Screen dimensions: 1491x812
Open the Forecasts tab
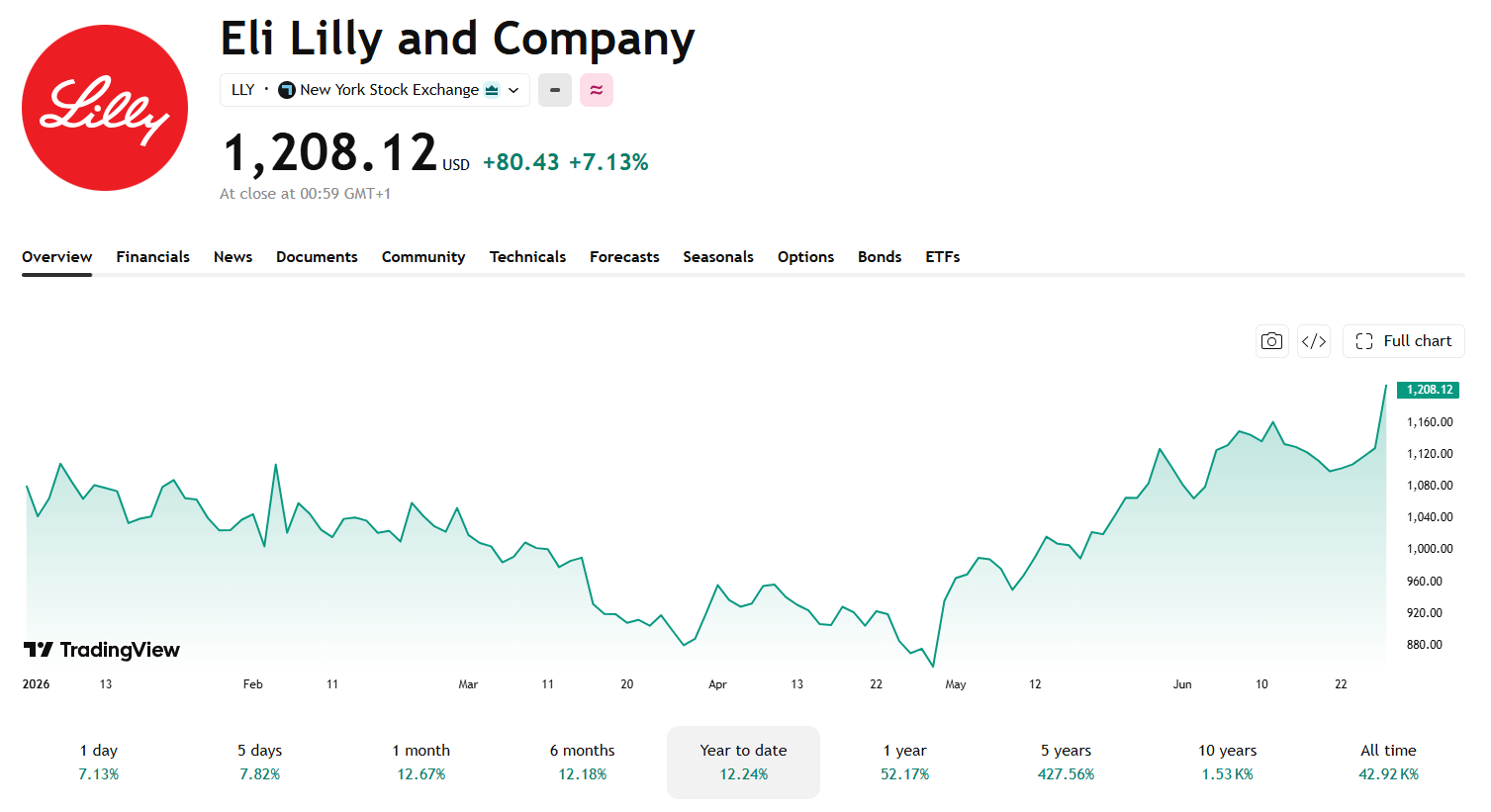(624, 257)
